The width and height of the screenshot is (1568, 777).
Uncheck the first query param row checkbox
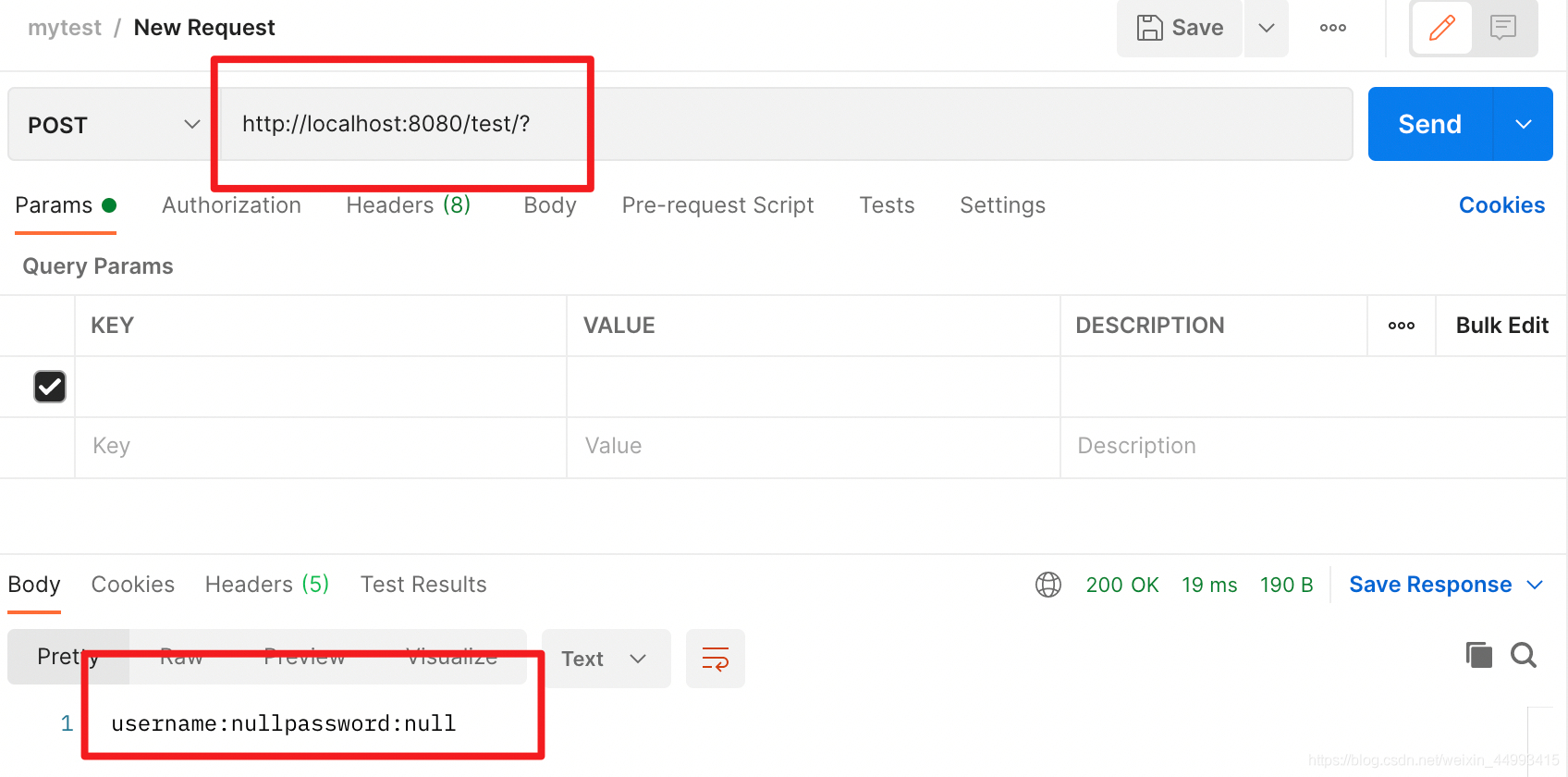click(50, 387)
